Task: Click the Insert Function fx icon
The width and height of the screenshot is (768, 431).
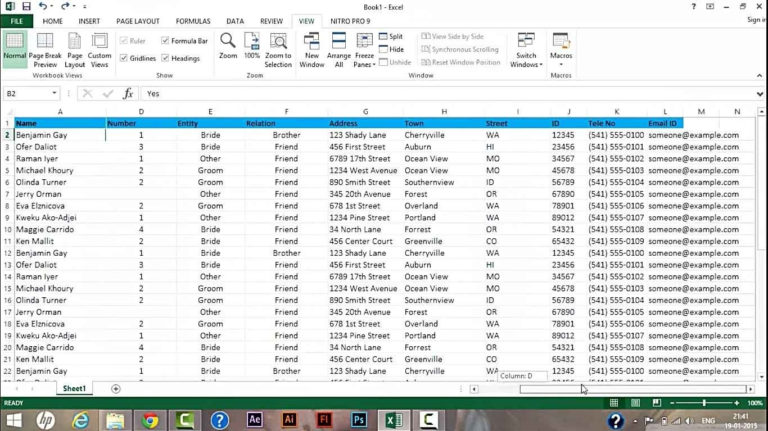Action: 127,93
